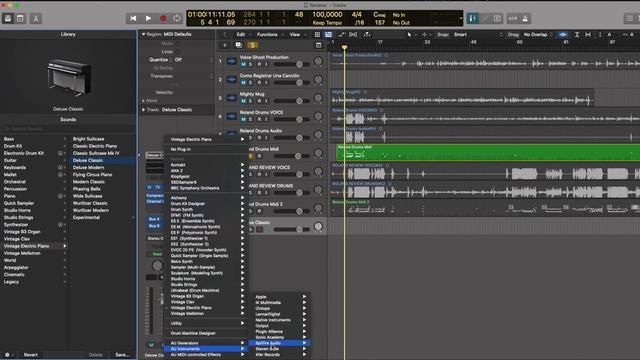
Task: Expand the Track Deluxe Classic disclosure triangle
Action: [x=144, y=110]
